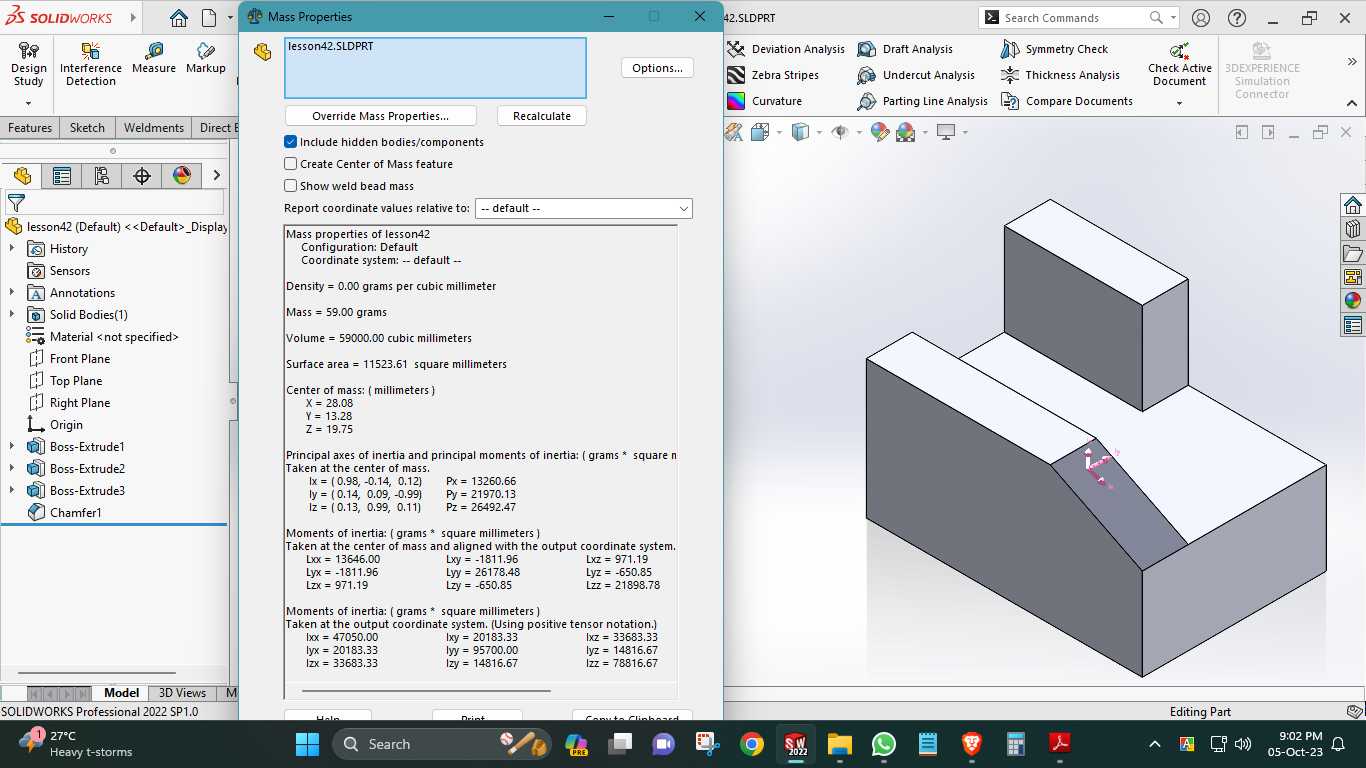Collapse the CommandManager ribbon
Screen dimensions: 1366x768
point(1352,103)
